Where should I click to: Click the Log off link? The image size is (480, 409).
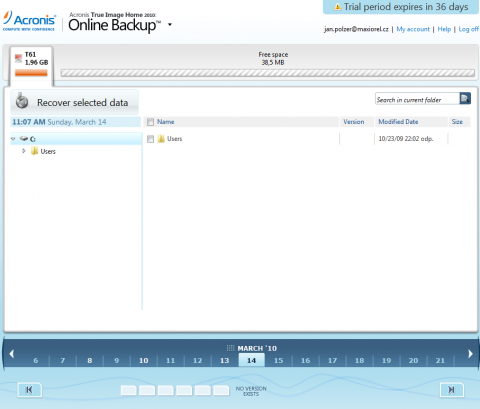coord(468,29)
